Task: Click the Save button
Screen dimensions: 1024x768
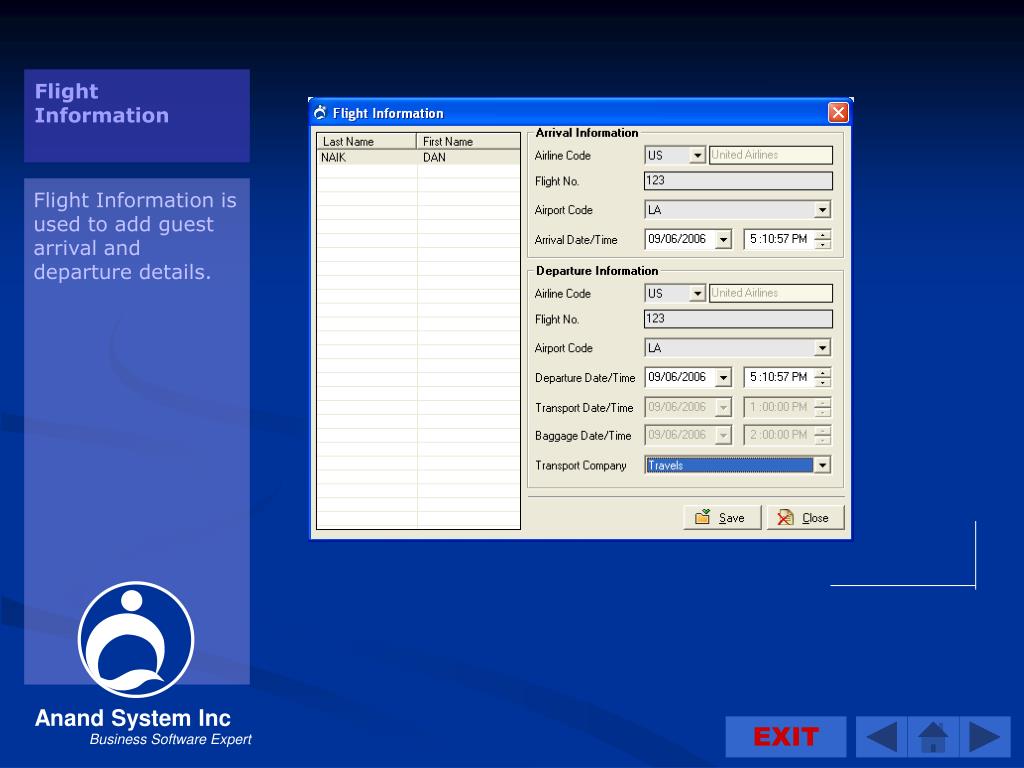Action: 722,518
